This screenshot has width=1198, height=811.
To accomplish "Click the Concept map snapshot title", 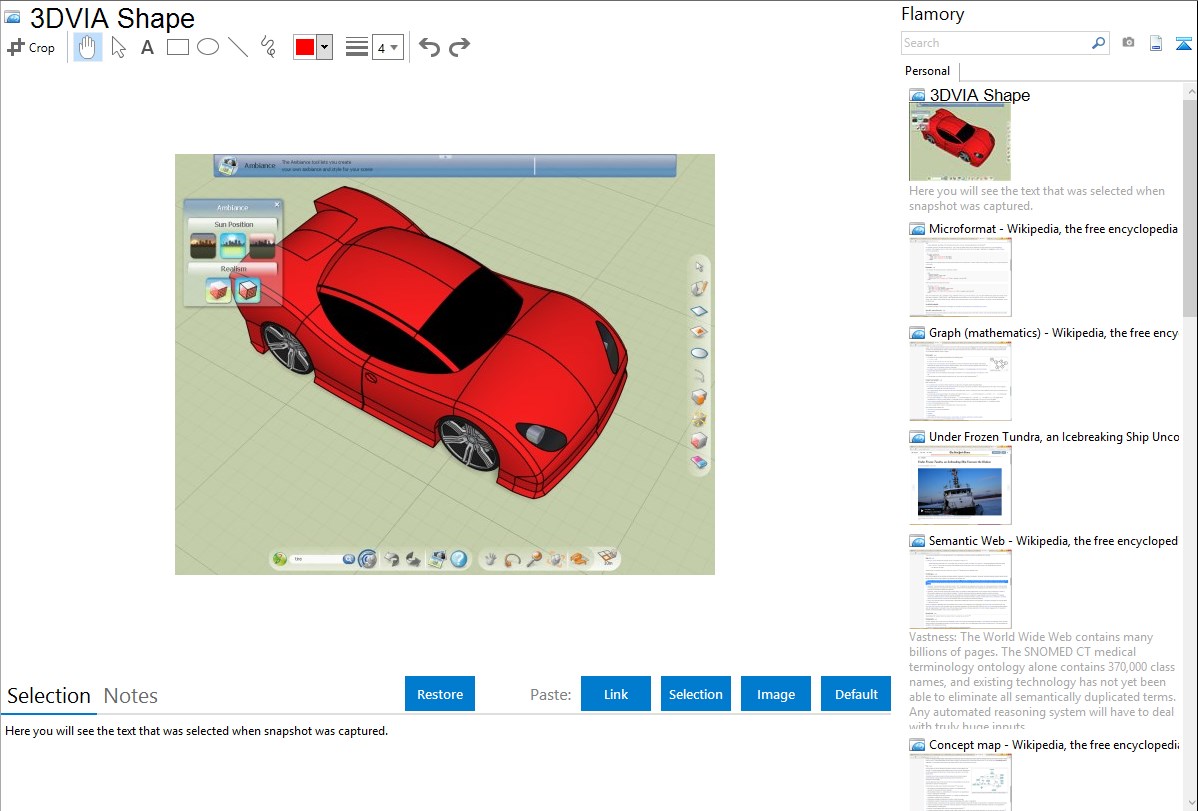I will (1054, 745).
